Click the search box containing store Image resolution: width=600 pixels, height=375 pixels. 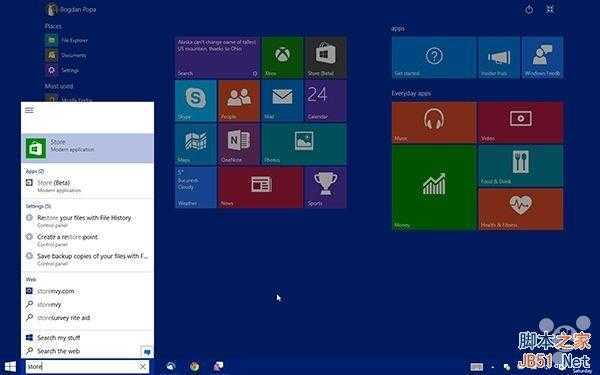tap(87, 367)
